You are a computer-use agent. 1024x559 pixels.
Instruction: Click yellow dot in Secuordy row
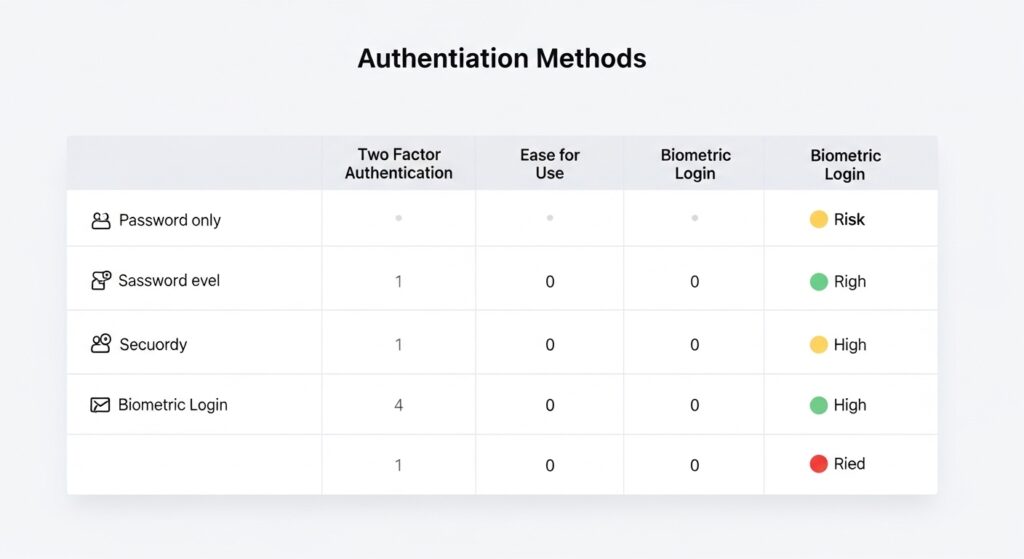818,344
